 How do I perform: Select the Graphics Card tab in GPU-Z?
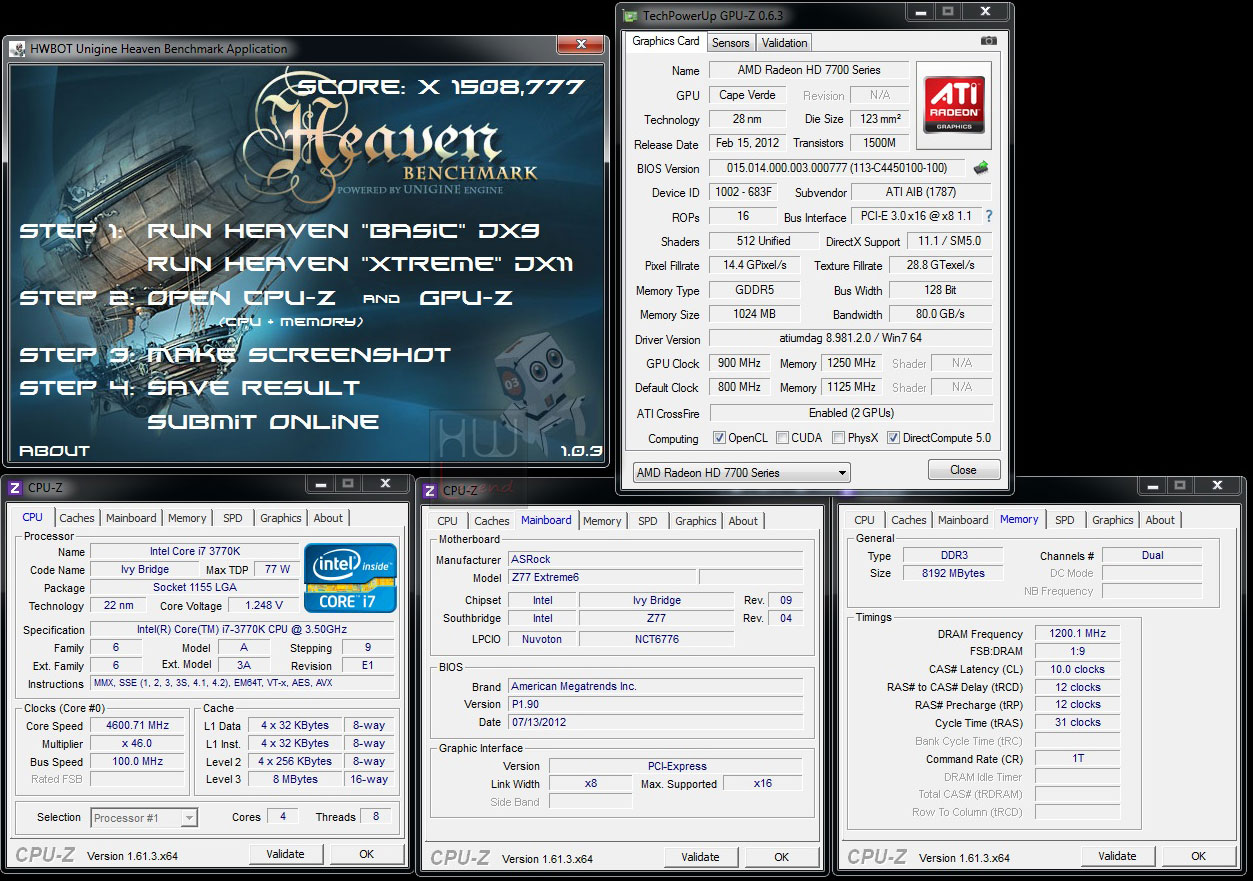tap(666, 41)
